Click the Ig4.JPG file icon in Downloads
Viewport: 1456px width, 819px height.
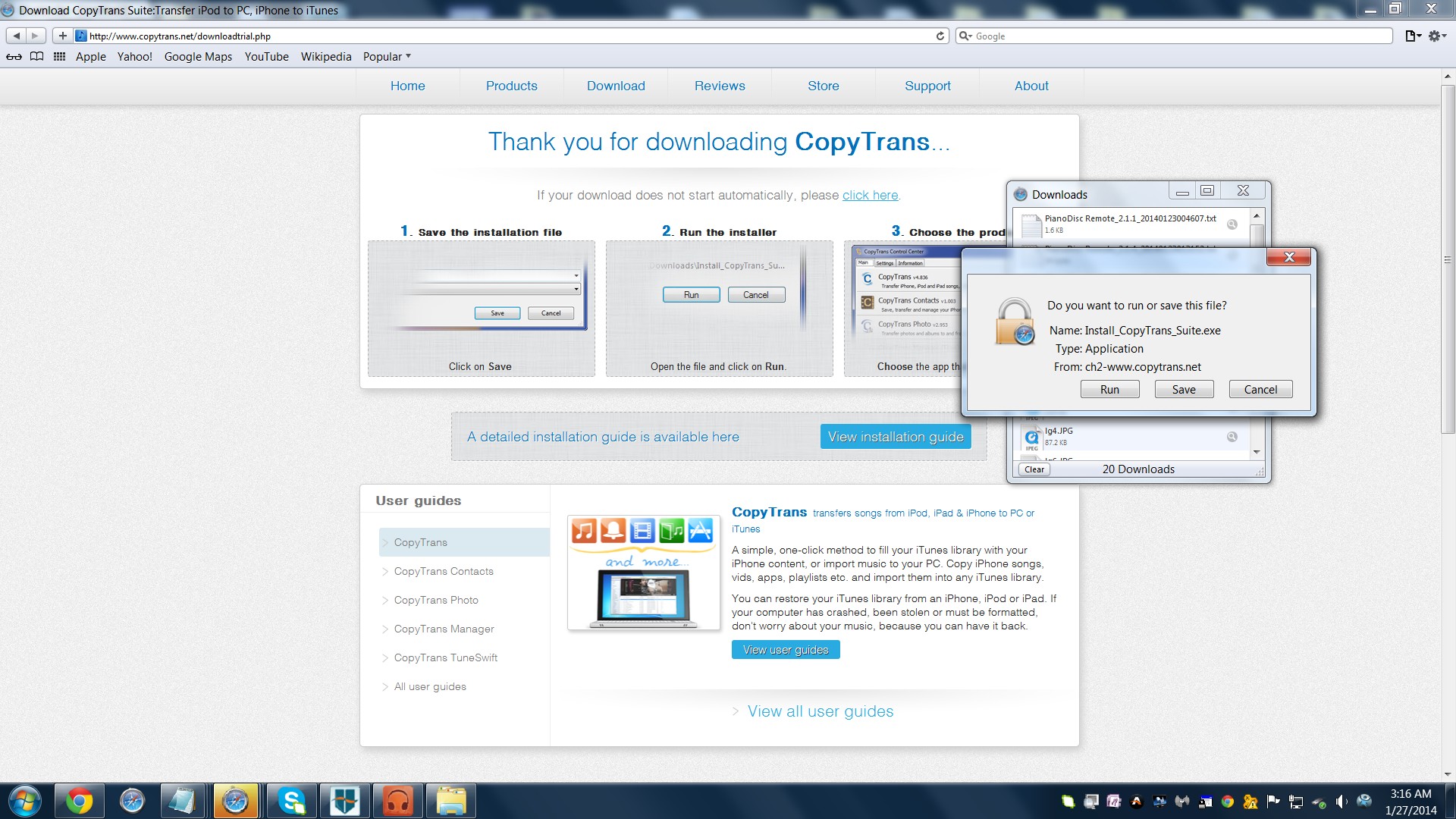1031,437
